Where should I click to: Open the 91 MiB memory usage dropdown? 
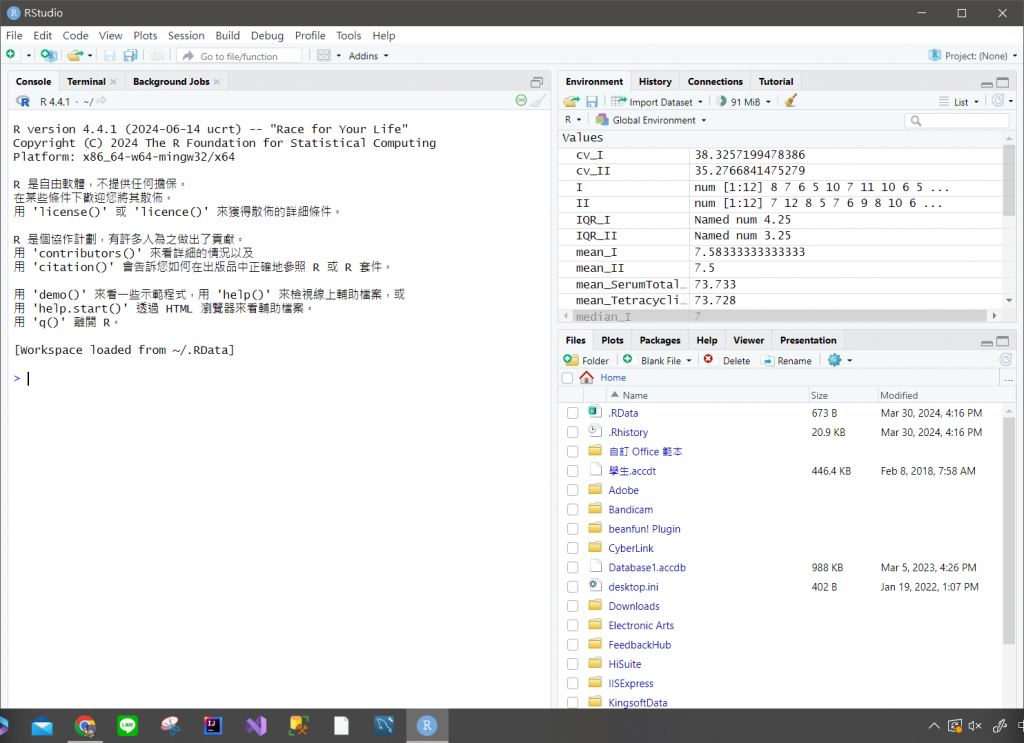[744, 102]
